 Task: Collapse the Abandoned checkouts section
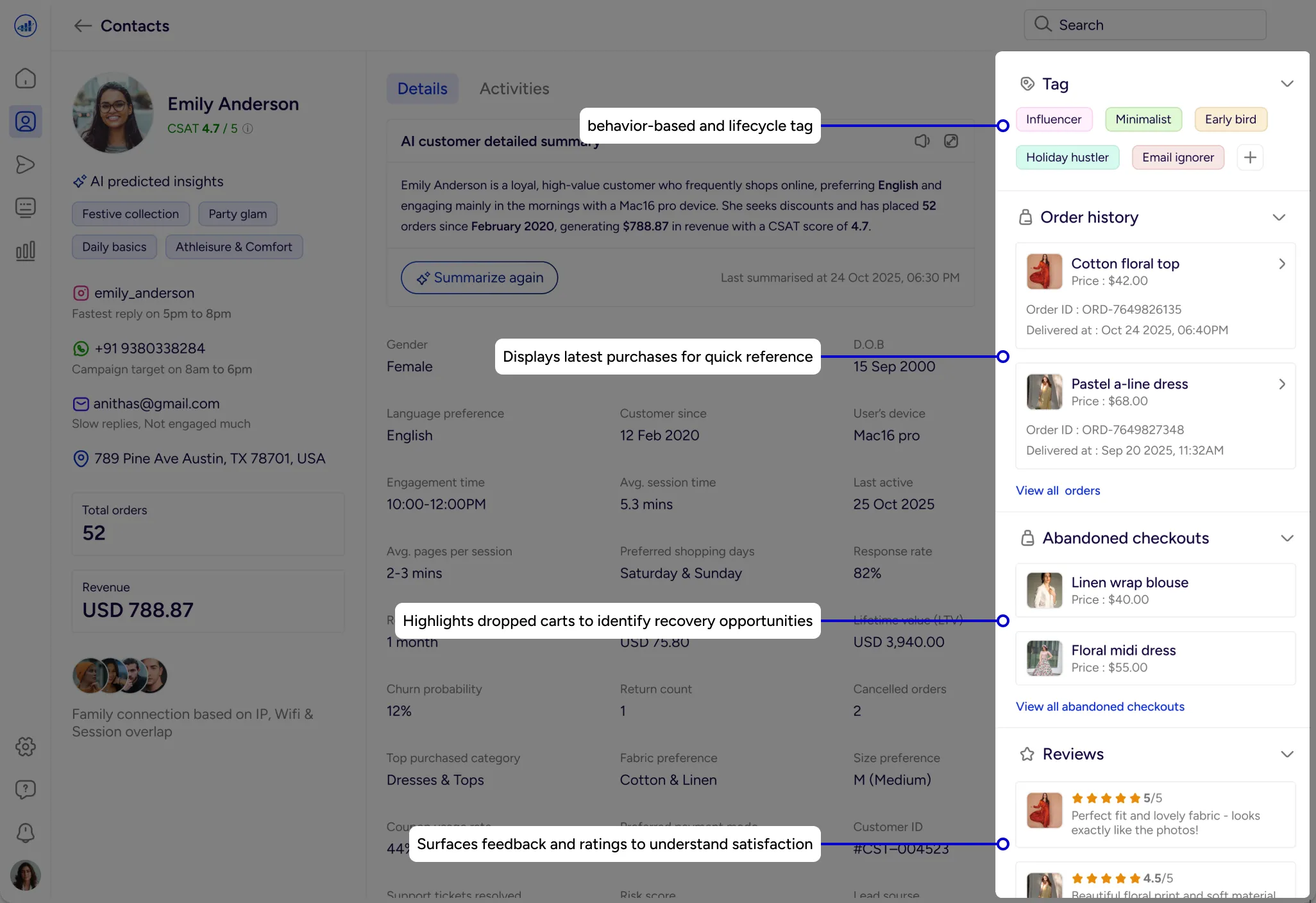(1286, 538)
